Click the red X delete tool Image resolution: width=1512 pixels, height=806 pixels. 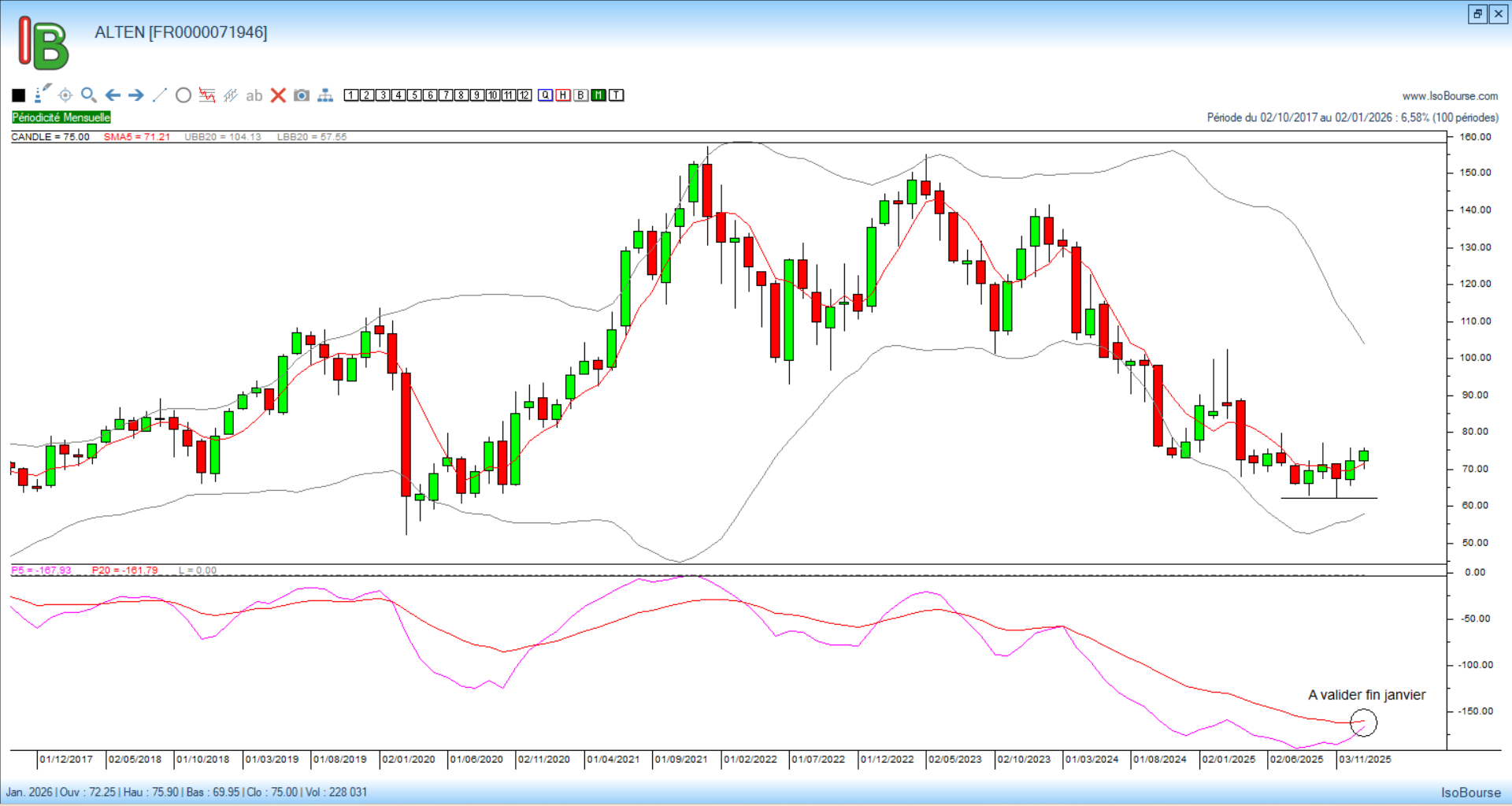[x=278, y=95]
